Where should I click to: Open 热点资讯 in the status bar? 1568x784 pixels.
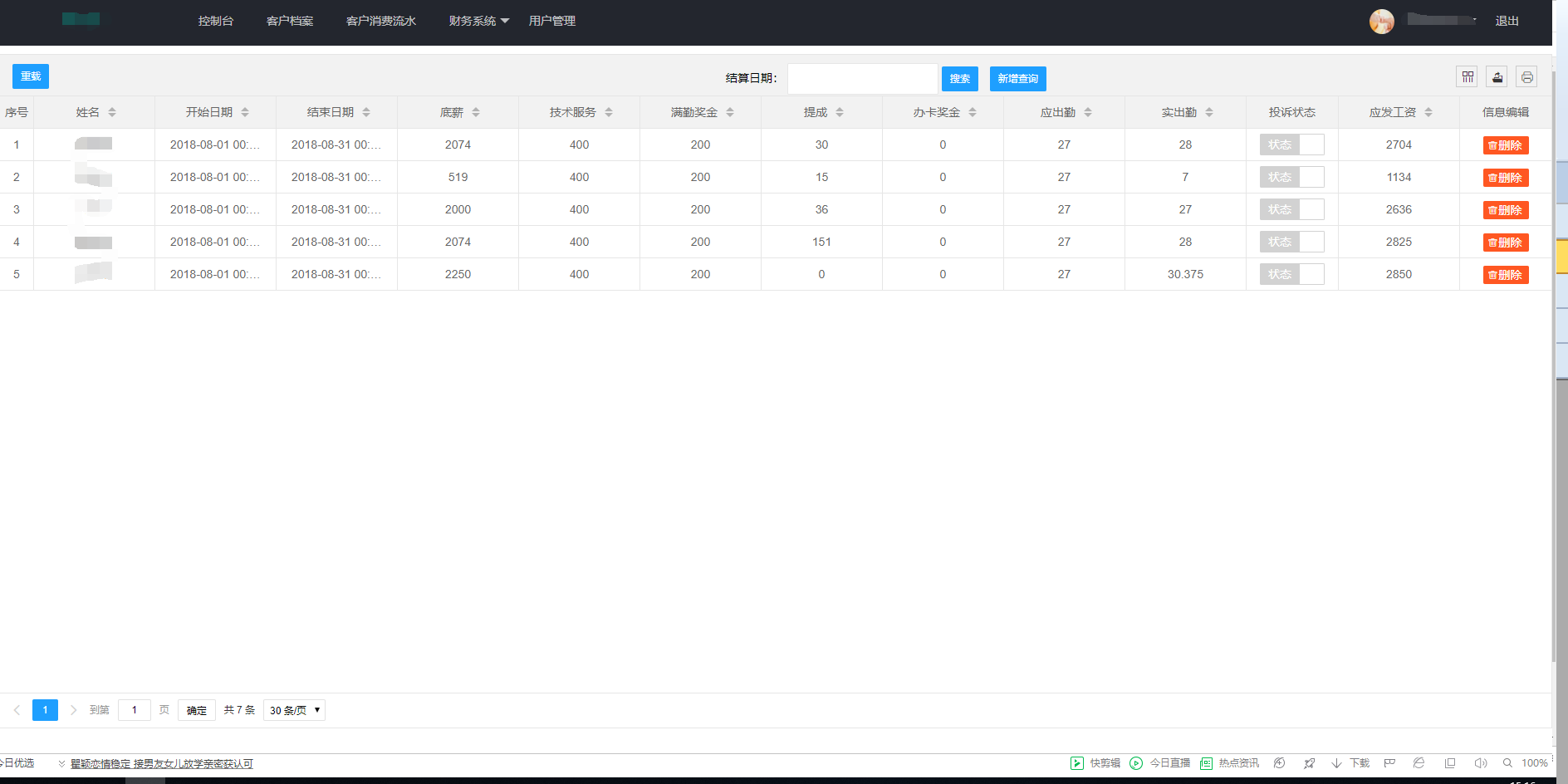click(x=1230, y=763)
